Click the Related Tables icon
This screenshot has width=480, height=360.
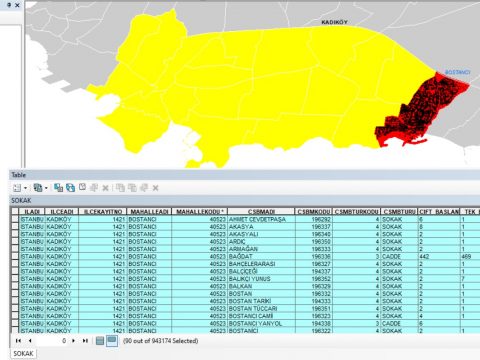pyautogui.click(x=38, y=188)
